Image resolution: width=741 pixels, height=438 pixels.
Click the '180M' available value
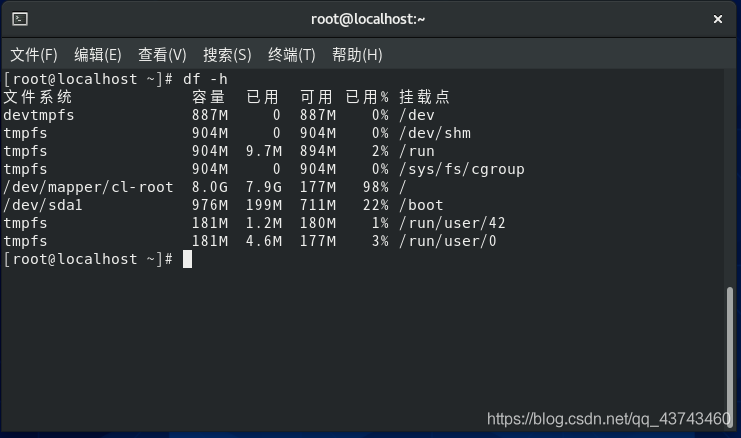[x=318, y=223]
